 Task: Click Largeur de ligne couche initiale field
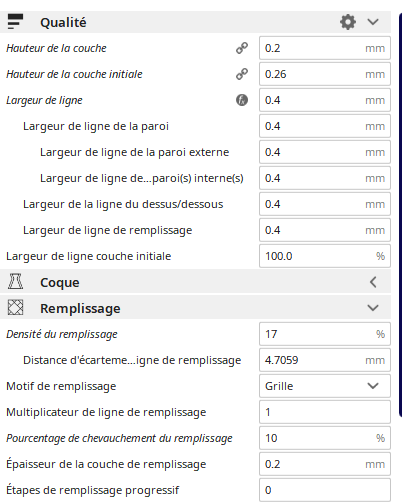(325, 256)
